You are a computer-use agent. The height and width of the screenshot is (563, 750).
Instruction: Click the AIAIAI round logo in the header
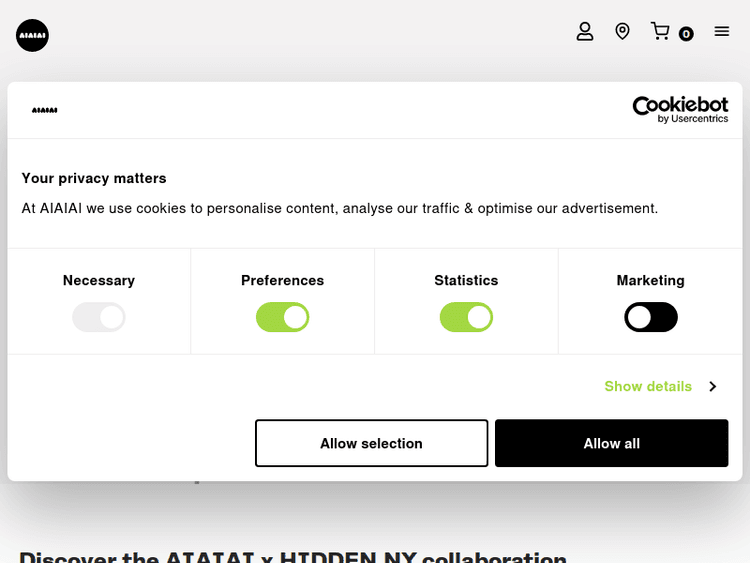[x=32, y=35]
